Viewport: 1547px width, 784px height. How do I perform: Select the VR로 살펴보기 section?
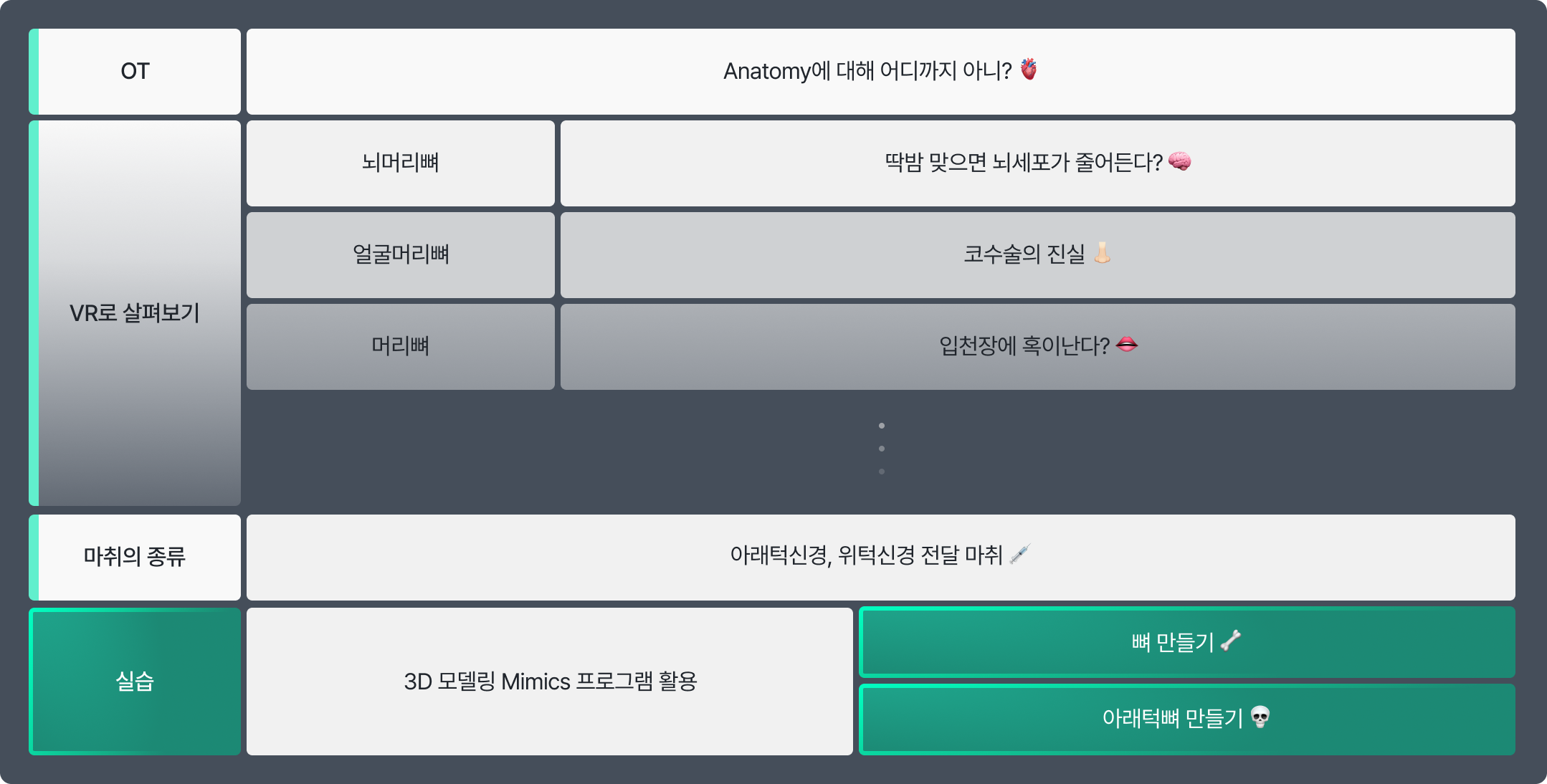[135, 313]
